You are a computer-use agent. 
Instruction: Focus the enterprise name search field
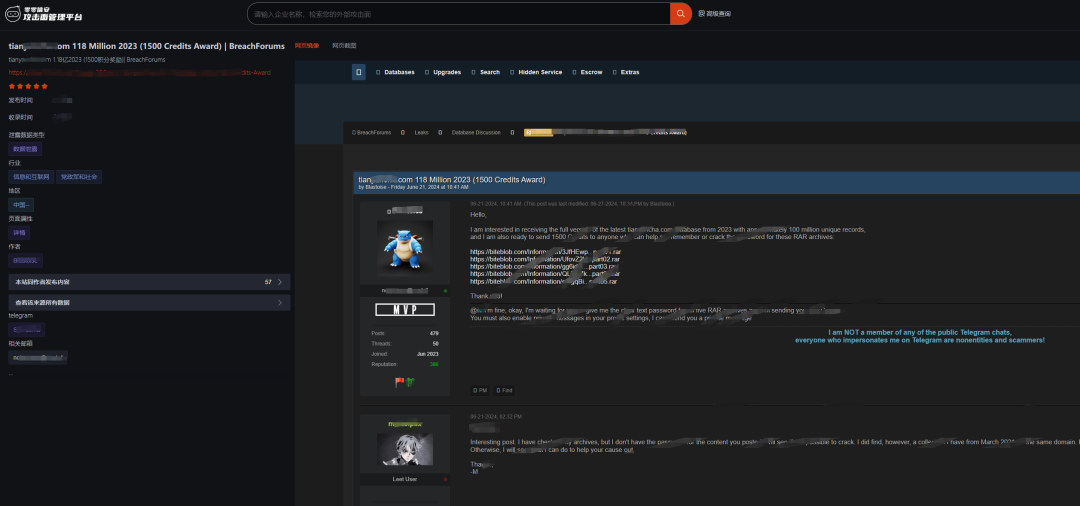point(458,14)
